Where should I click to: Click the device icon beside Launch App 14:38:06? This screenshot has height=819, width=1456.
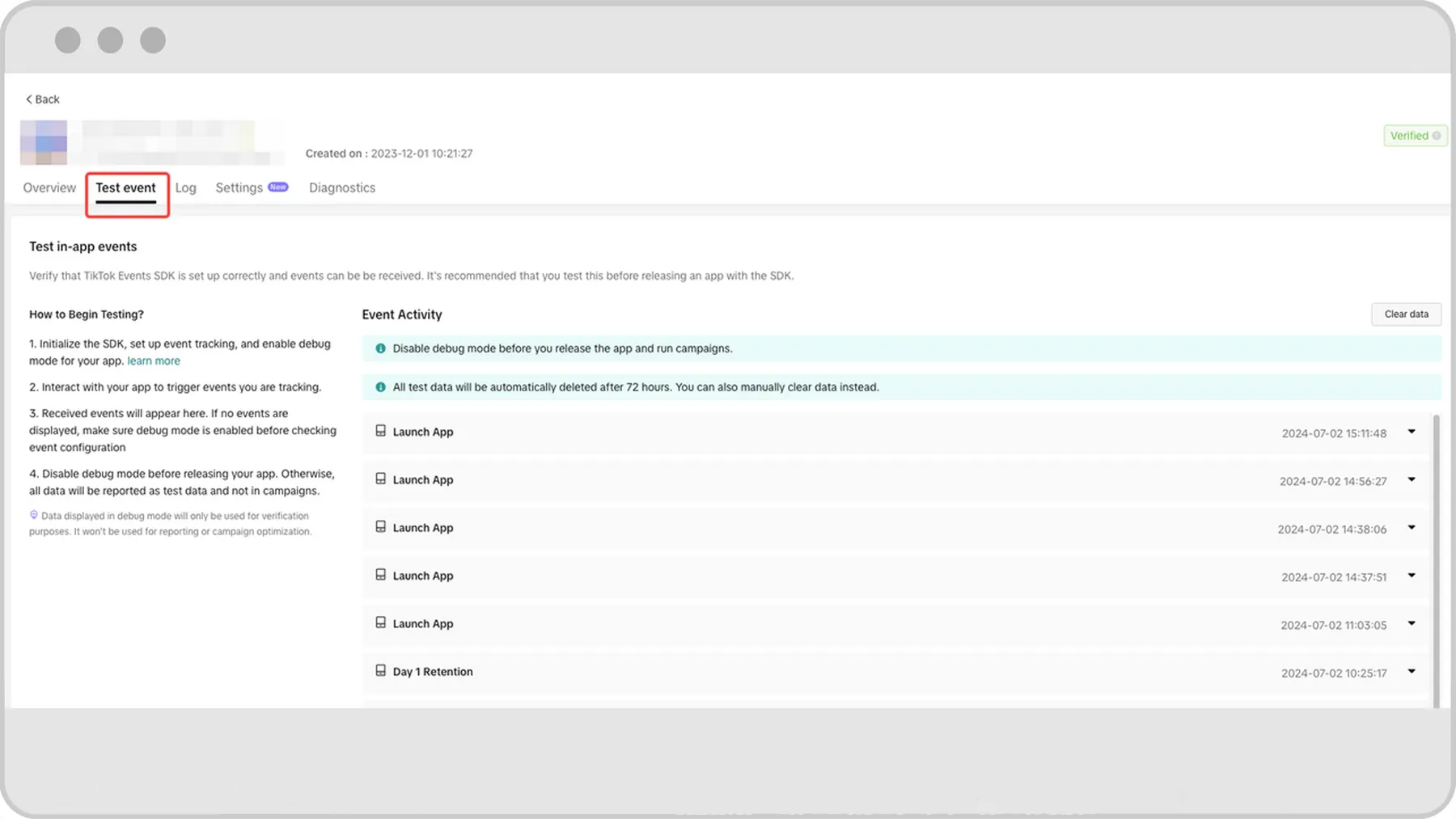(380, 526)
